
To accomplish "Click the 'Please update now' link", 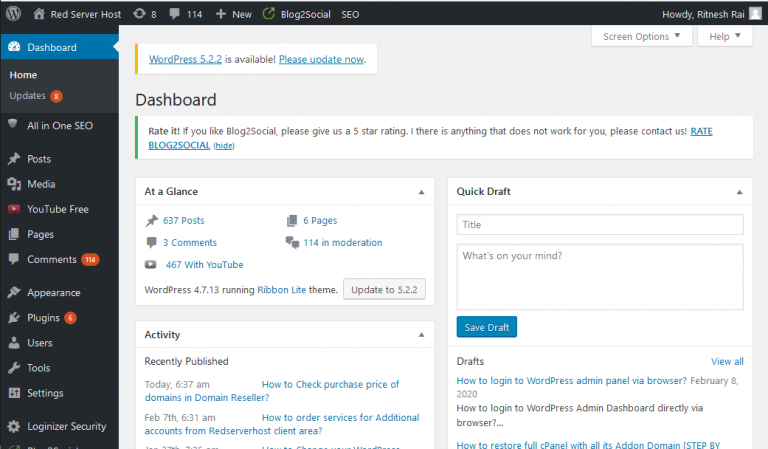I will (321, 59).
